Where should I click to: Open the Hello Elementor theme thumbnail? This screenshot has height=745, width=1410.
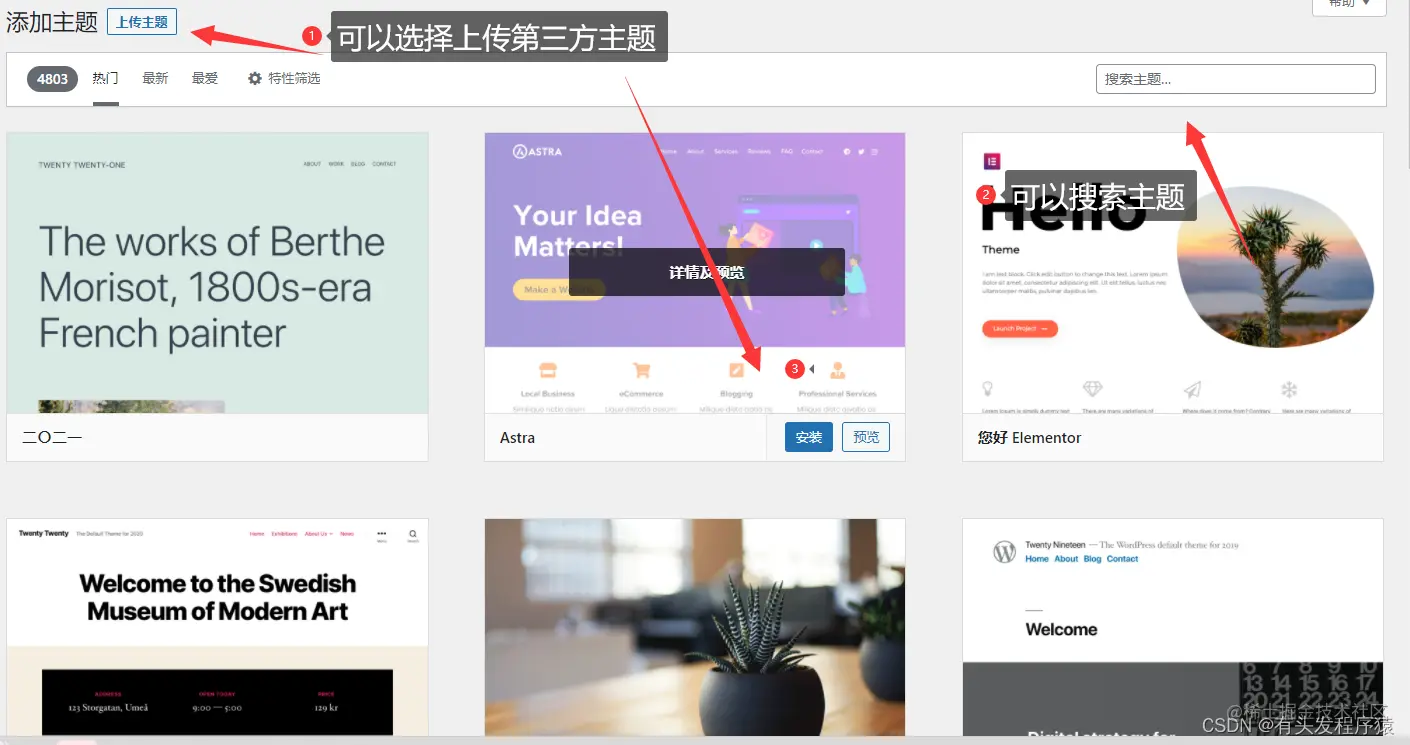pyautogui.click(x=1173, y=273)
